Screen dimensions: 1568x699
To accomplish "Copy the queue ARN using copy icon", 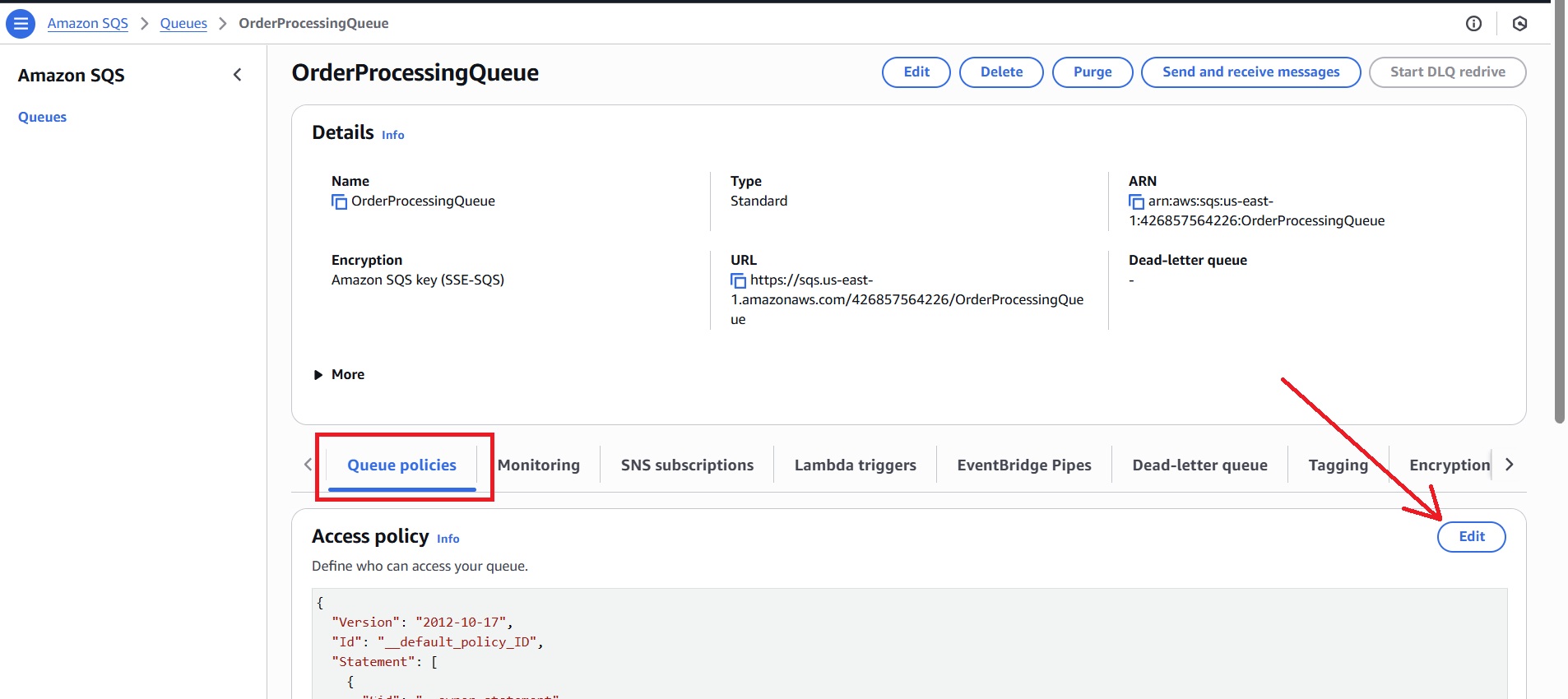I will [1136, 201].
